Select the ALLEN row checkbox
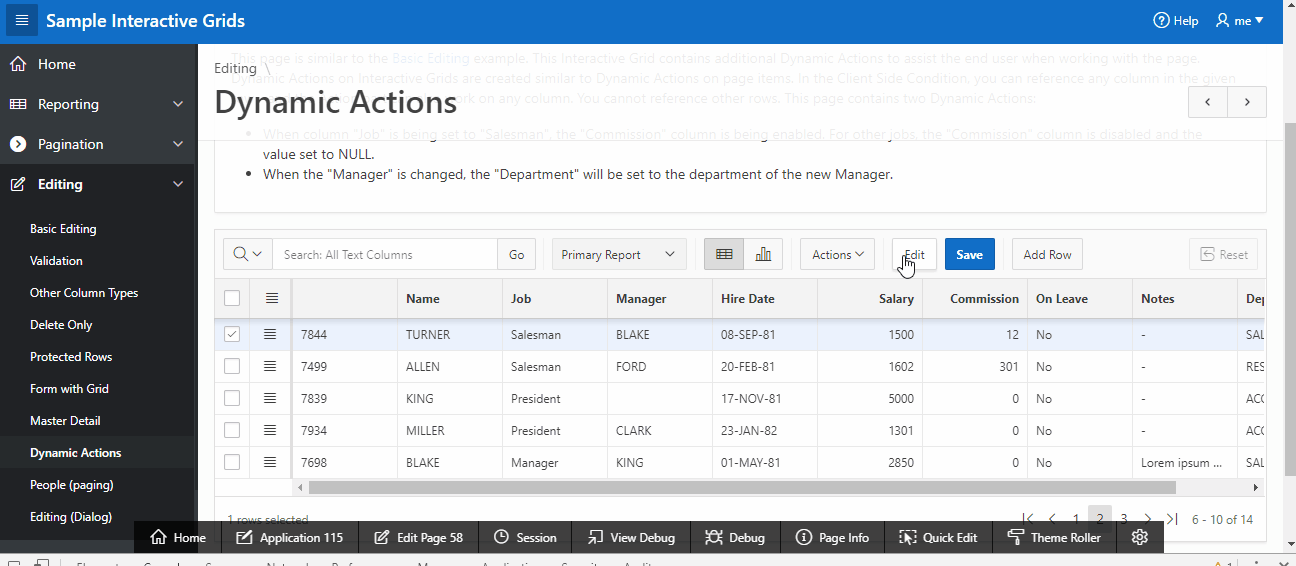 tap(232, 367)
